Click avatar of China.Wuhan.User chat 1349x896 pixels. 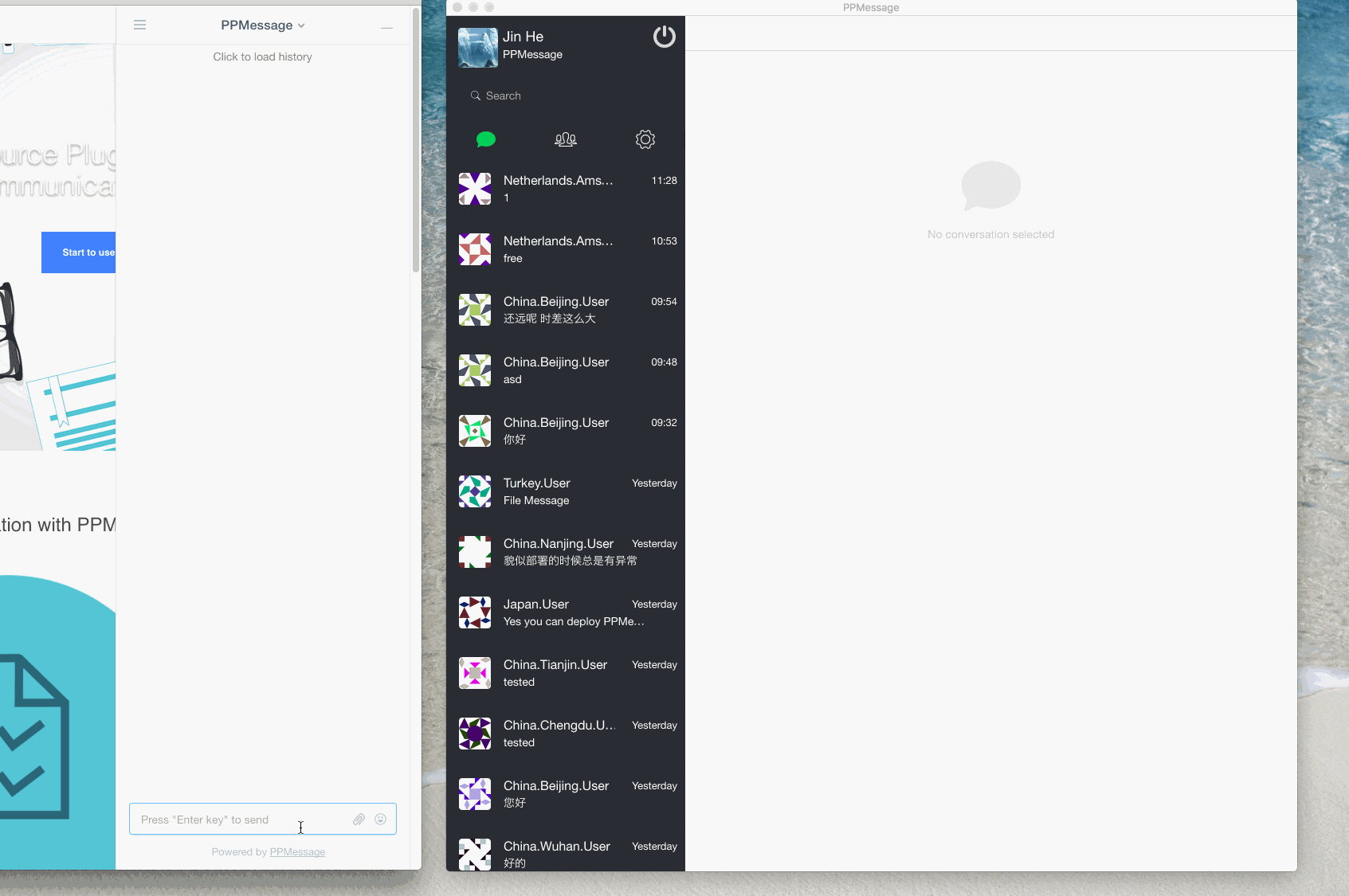tap(475, 855)
